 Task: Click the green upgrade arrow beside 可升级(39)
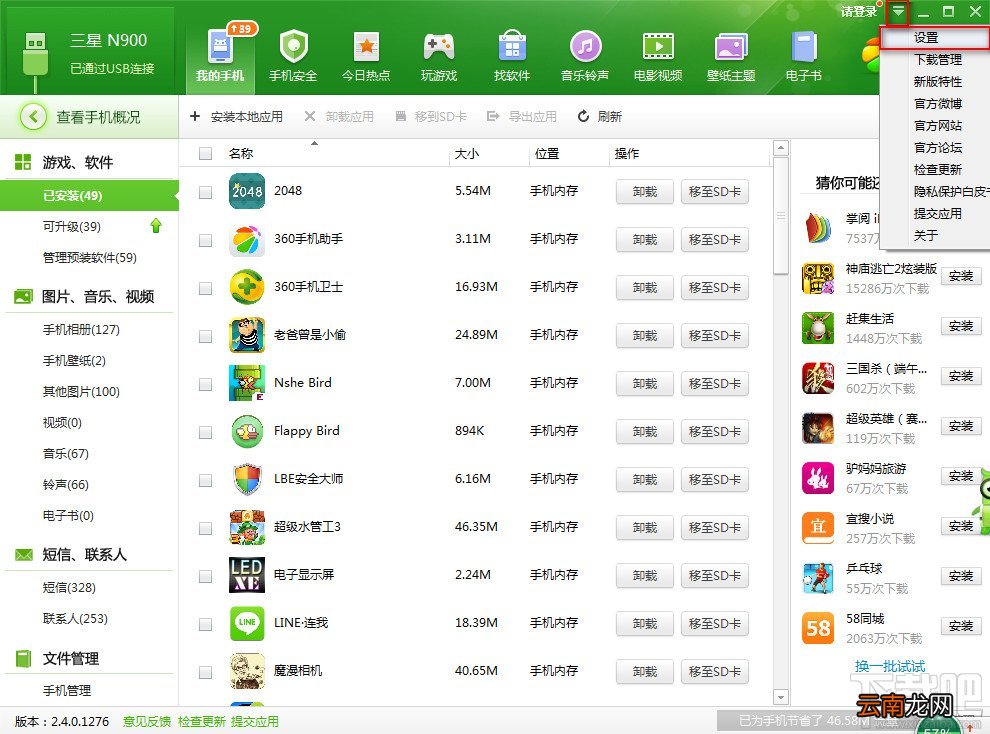coord(156,225)
